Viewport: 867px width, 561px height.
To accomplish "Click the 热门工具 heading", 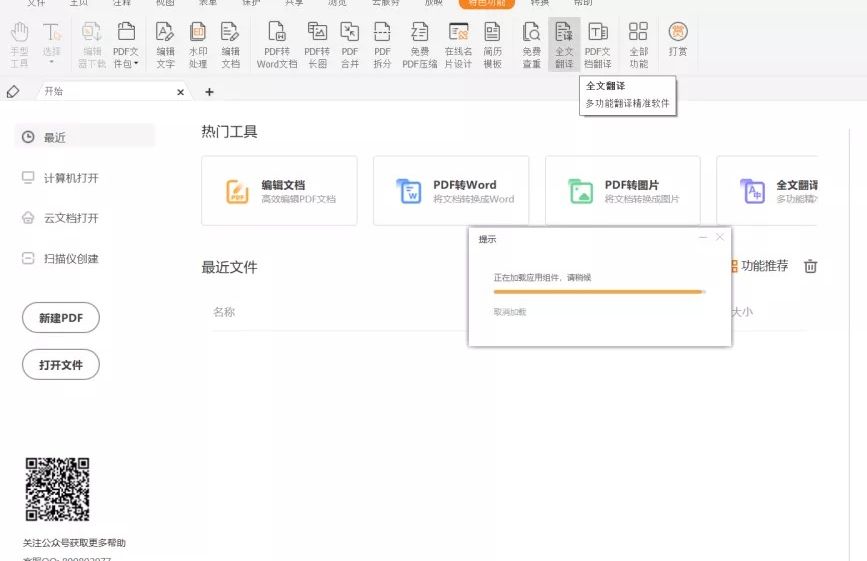I will [229, 132].
